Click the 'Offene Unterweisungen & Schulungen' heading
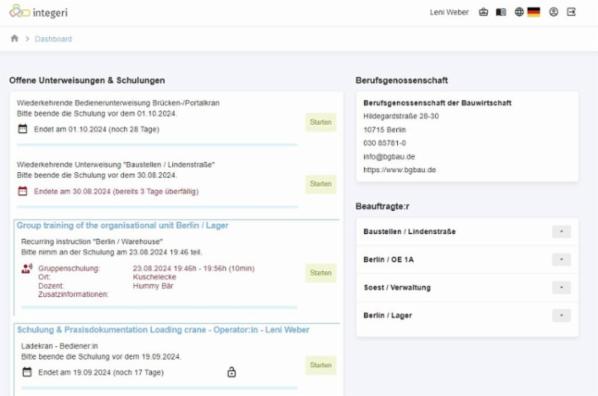Screen dimensions: 598x396 [x=87, y=80]
